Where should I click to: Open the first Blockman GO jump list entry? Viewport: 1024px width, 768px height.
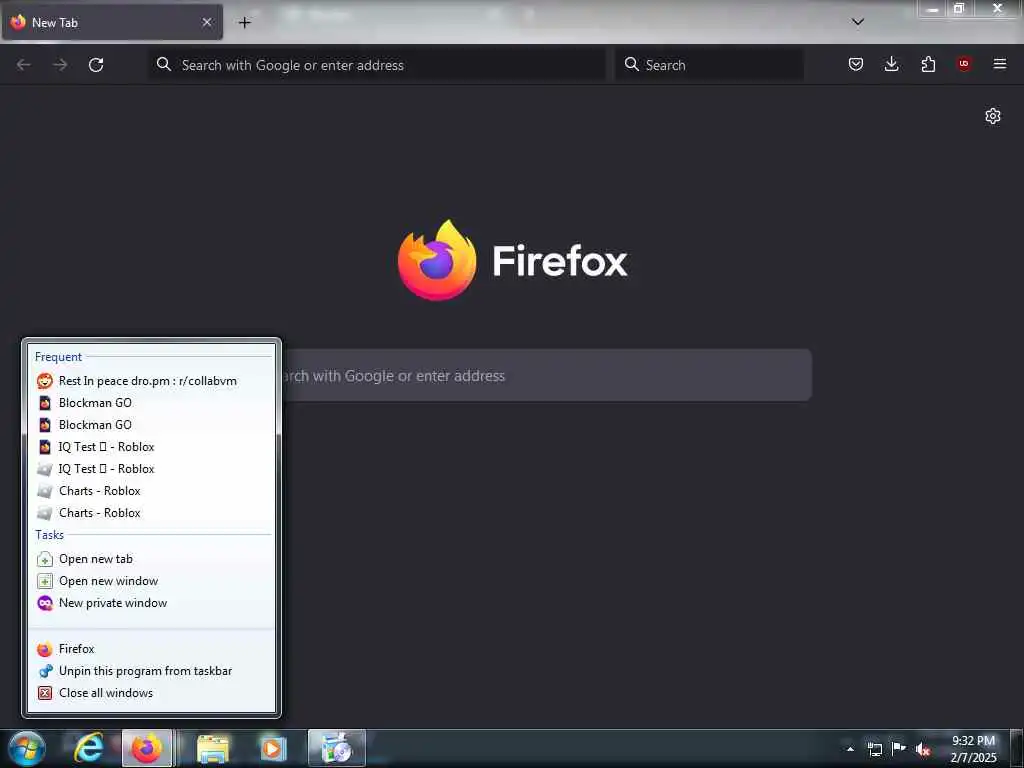coord(152,403)
